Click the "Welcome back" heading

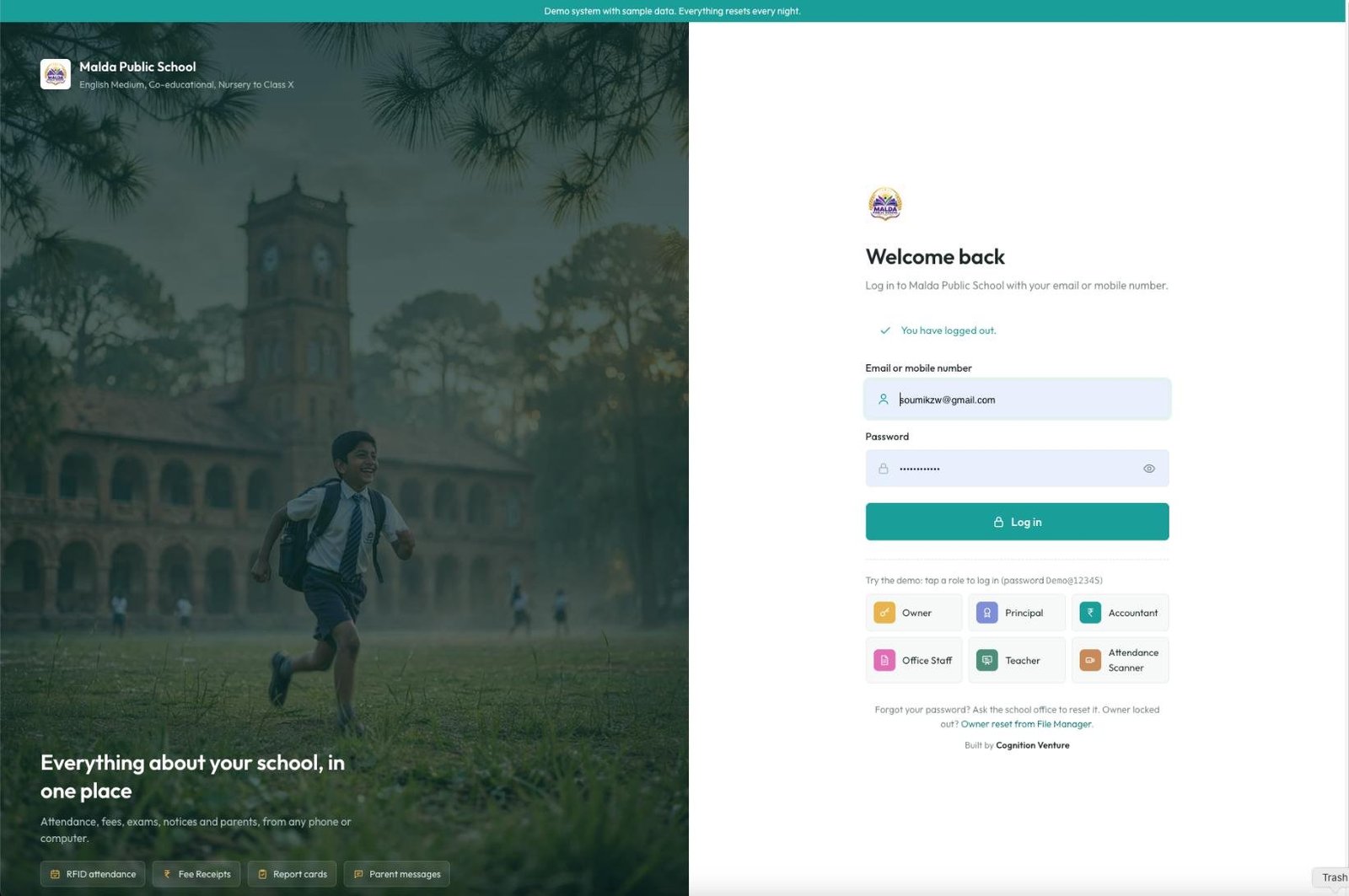pos(935,256)
